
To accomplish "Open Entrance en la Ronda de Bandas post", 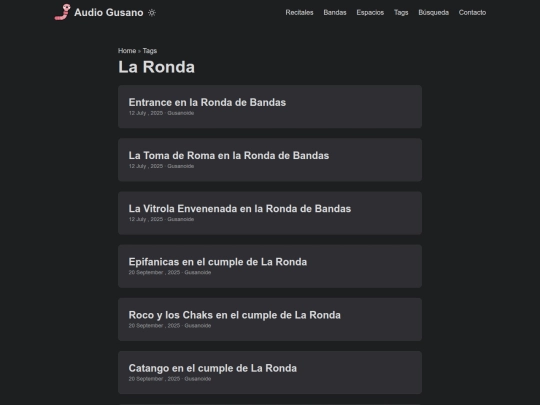I will (270, 107).
